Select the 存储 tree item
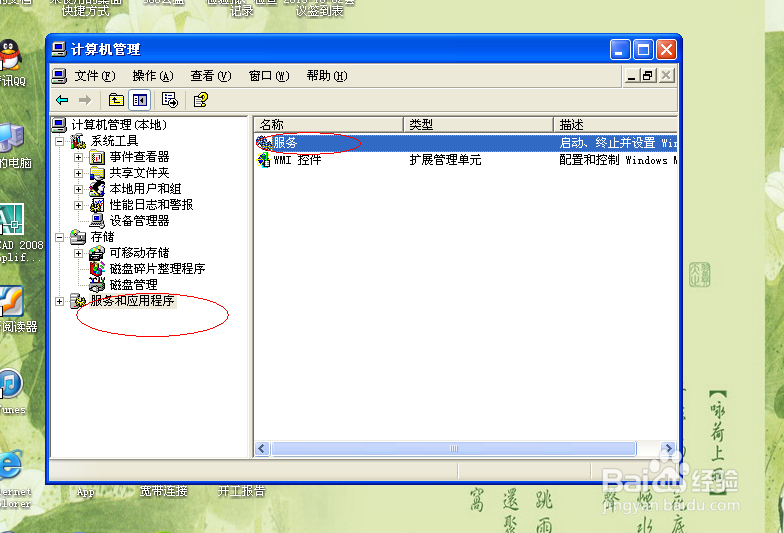784x533 pixels. coord(102,237)
